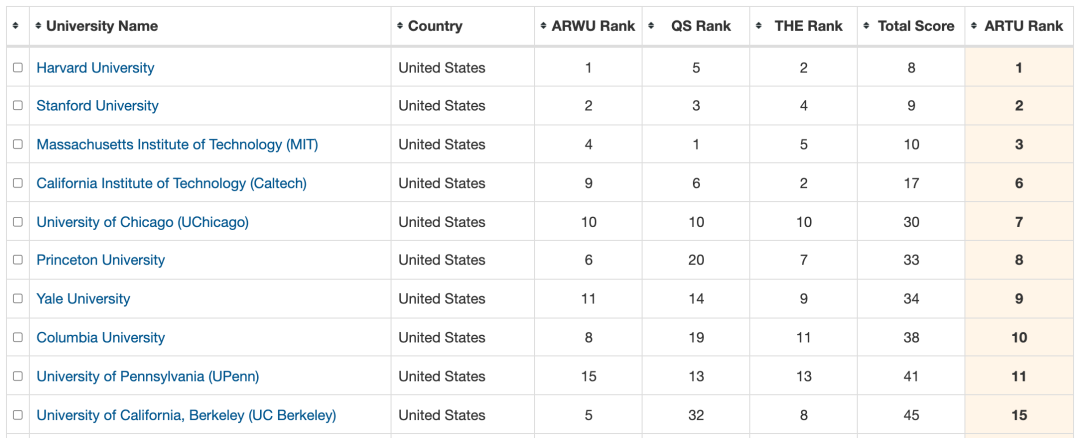This screenshot has width=1080, height=438.
Task: Sort by ARTU Rank column arrows
Action: tap(974, 26)
